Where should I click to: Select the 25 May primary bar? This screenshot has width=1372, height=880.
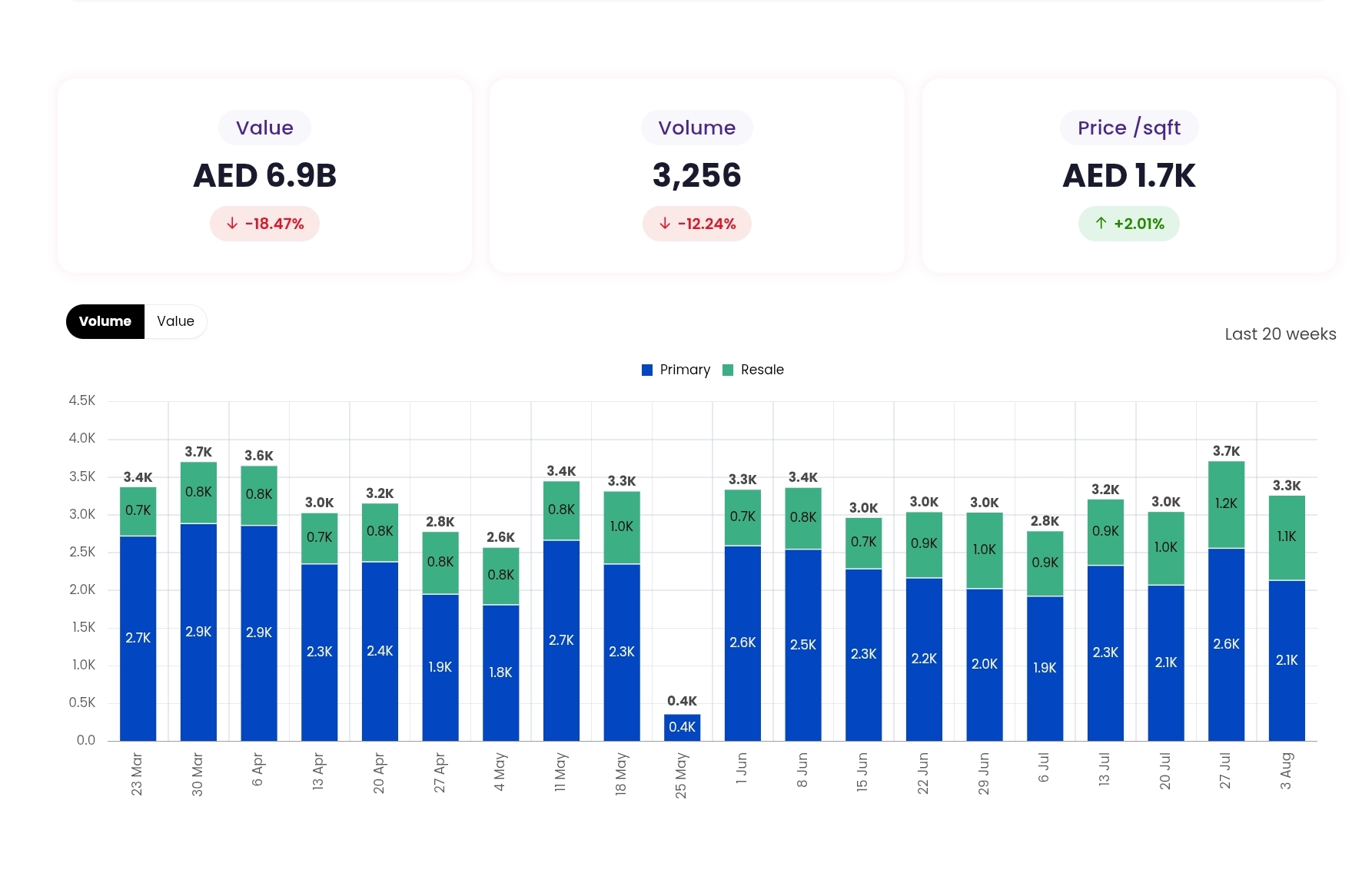click(x=682, y=727)
